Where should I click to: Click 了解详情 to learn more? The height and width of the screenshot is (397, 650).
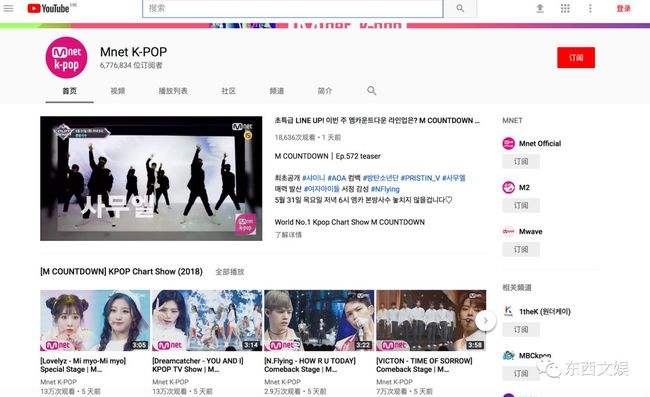(x=288, y=235)
